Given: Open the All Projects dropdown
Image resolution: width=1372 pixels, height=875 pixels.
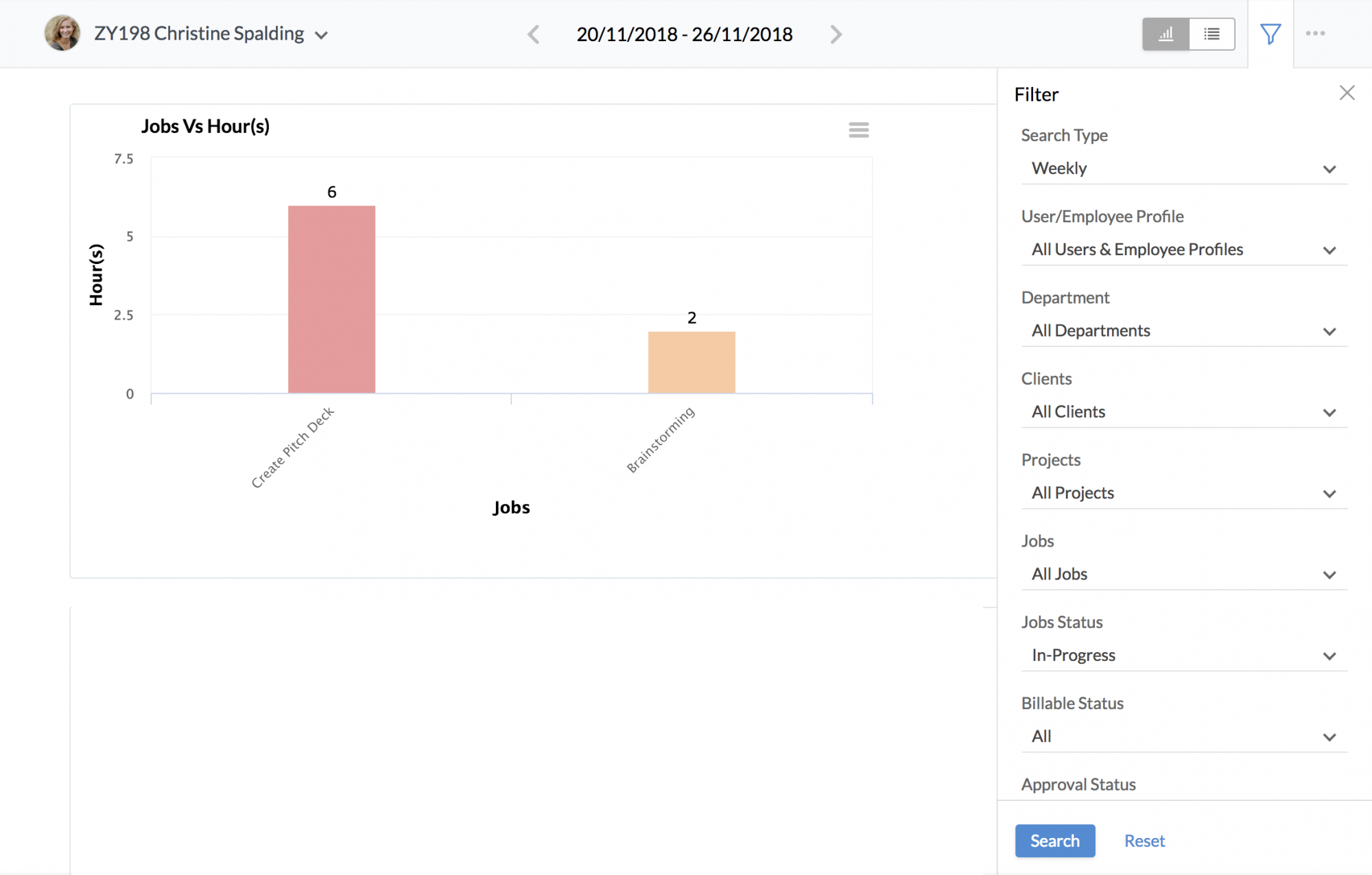Looking at the screenshot, I should (x=1184, y=493).
